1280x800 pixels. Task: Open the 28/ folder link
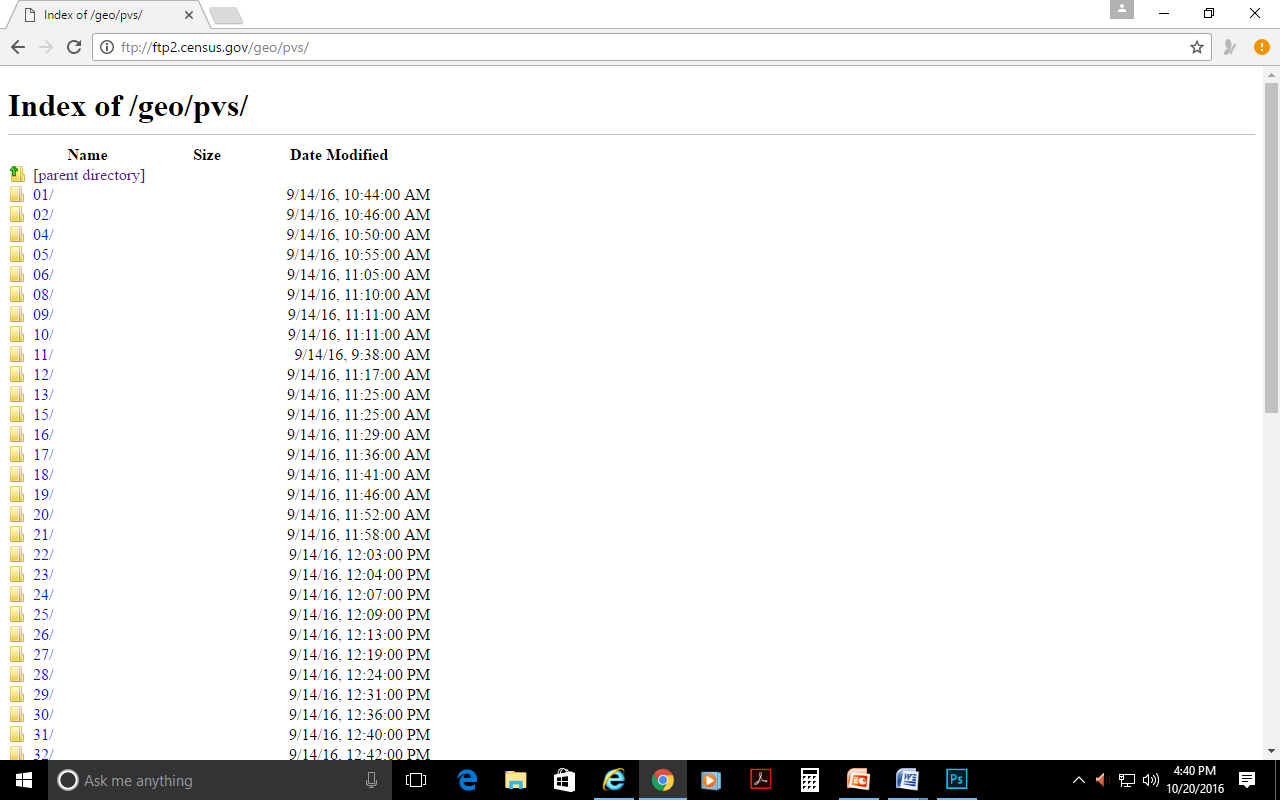[43, 675]
